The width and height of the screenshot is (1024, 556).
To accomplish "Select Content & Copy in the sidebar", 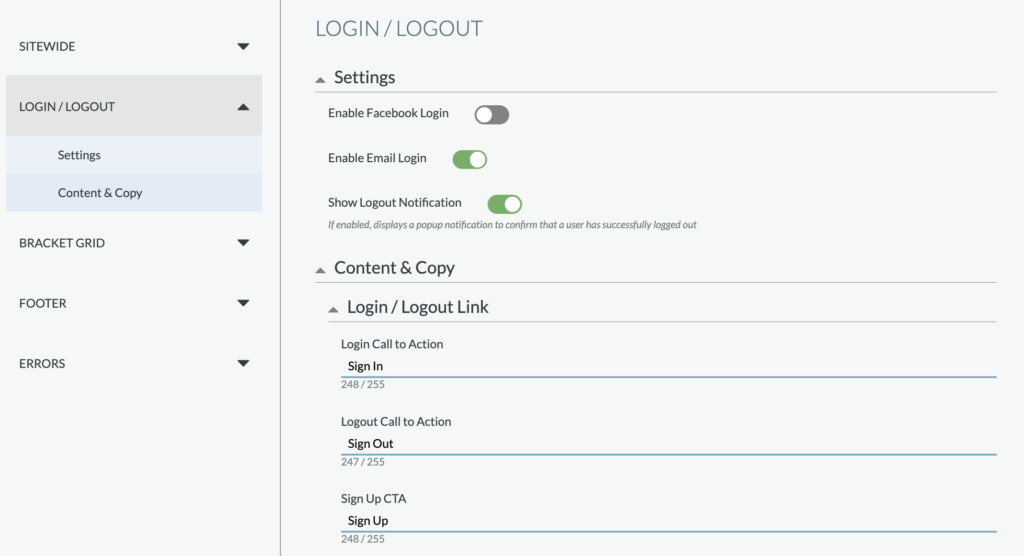I will (100, 193).
